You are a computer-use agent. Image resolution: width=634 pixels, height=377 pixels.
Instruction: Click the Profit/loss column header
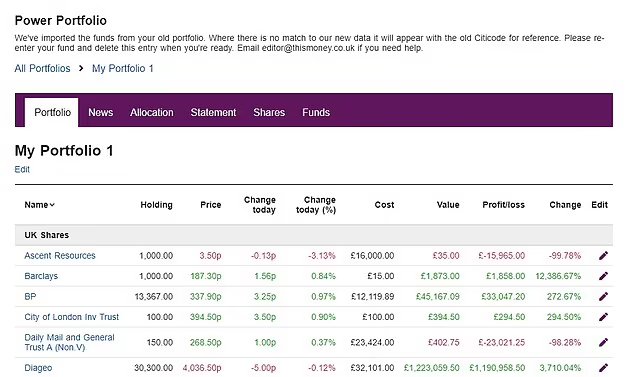[503, 205]
